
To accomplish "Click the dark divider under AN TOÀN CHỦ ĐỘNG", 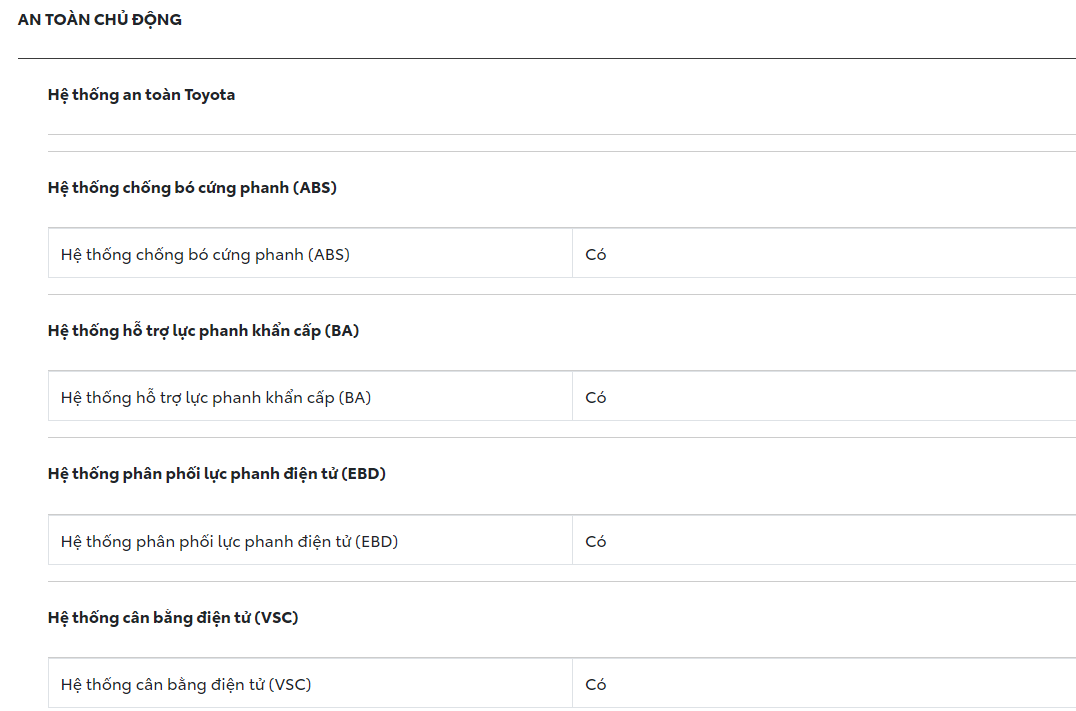I will point(546,59).
